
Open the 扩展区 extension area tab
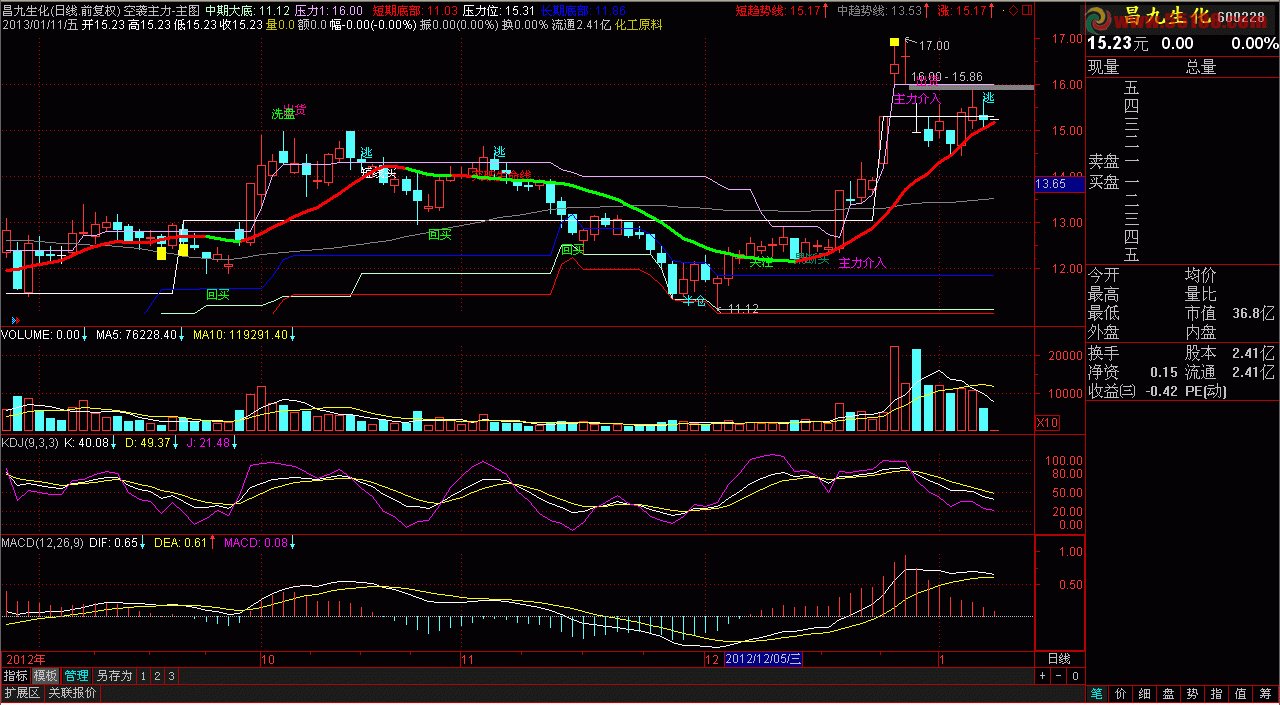pos(21,692)
